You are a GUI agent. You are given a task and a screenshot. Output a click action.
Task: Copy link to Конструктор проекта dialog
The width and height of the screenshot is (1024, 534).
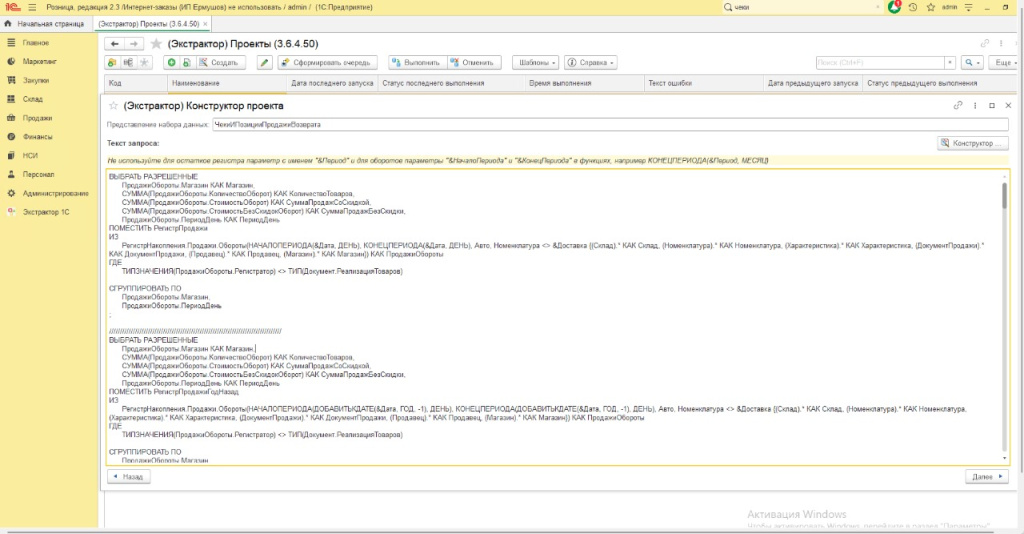pos(959,105)
